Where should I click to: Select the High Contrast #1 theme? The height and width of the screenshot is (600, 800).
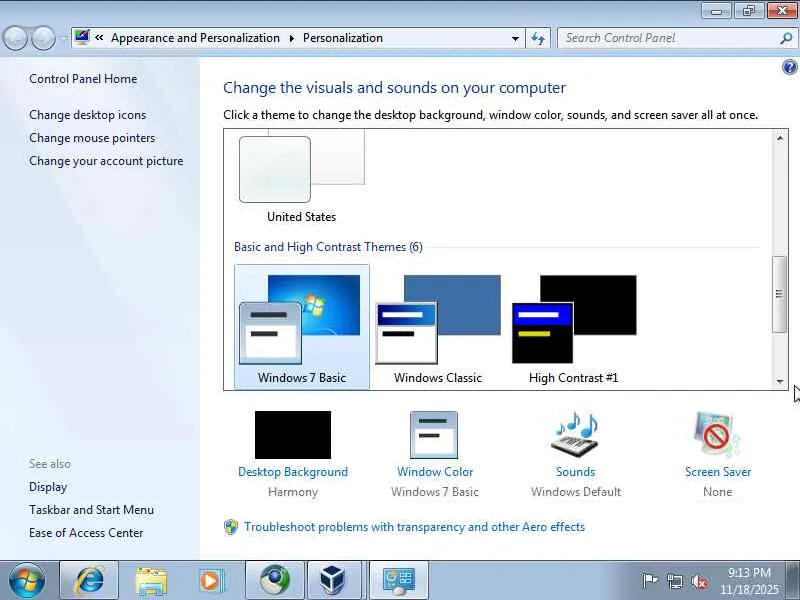tap(574, 327)
